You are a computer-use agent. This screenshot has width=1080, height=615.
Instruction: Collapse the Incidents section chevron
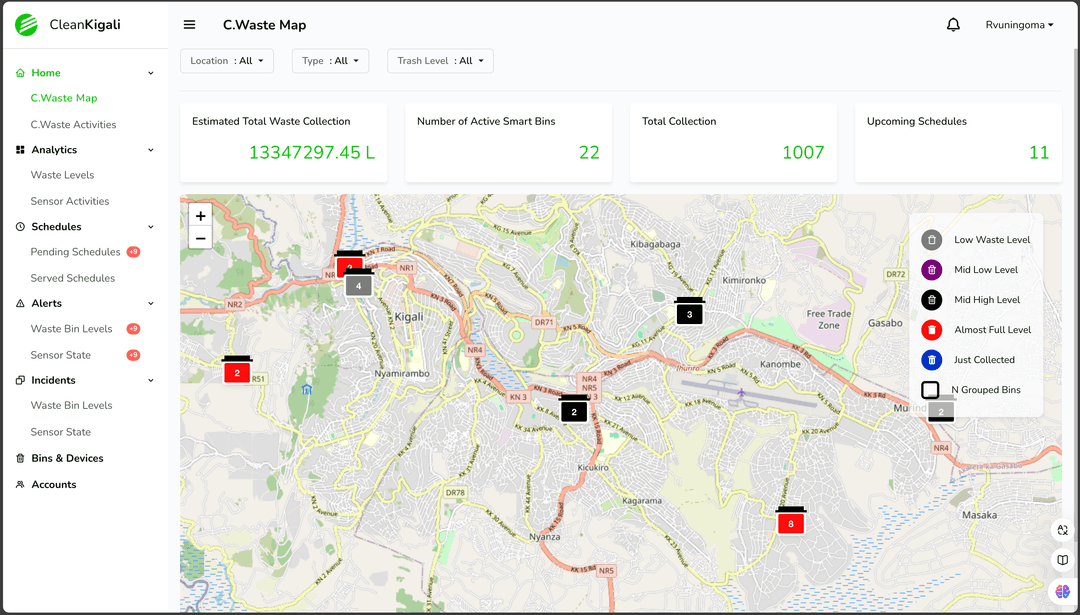pyautogui.click(x=151, y=380)
